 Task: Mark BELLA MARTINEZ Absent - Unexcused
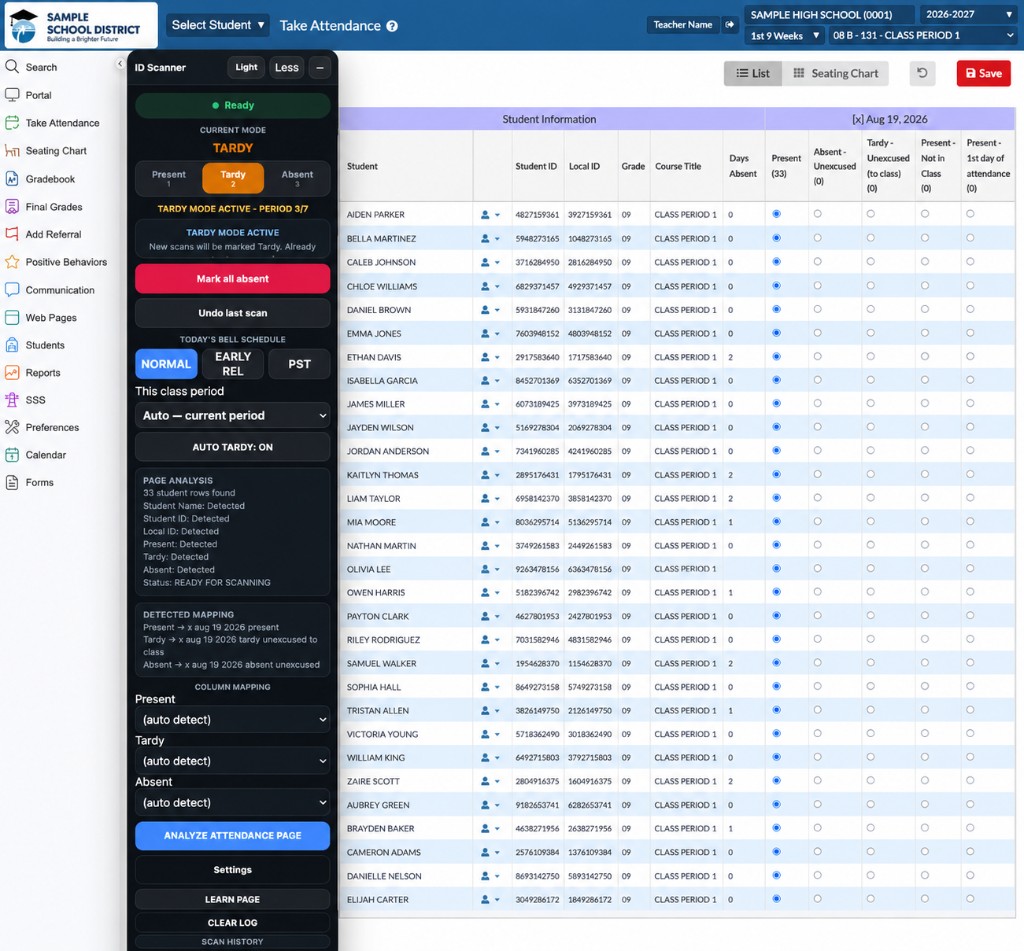coord(818,238)
